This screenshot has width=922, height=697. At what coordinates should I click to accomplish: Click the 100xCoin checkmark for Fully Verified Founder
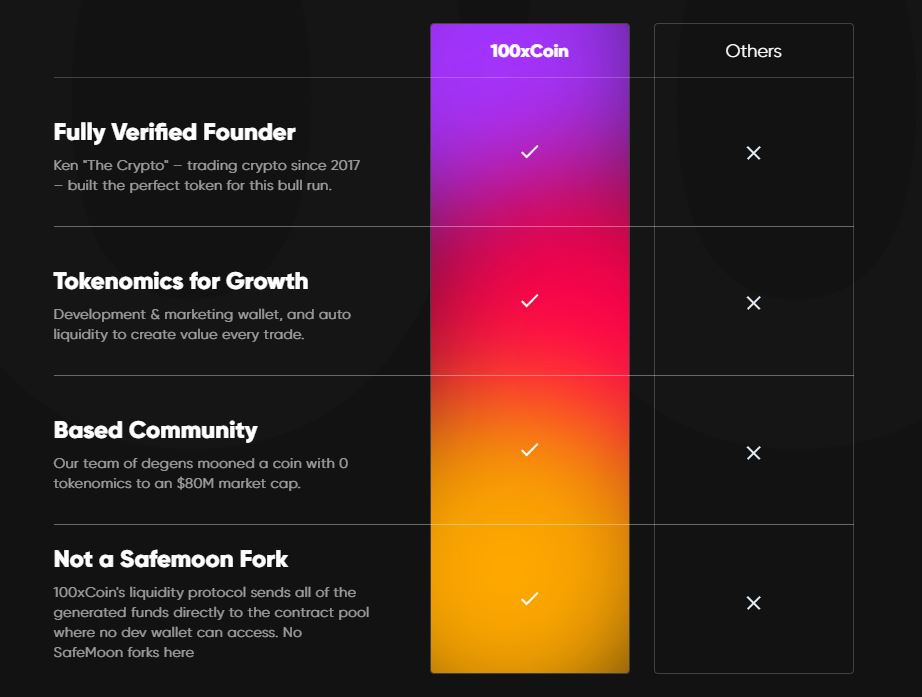coord(530,152)
